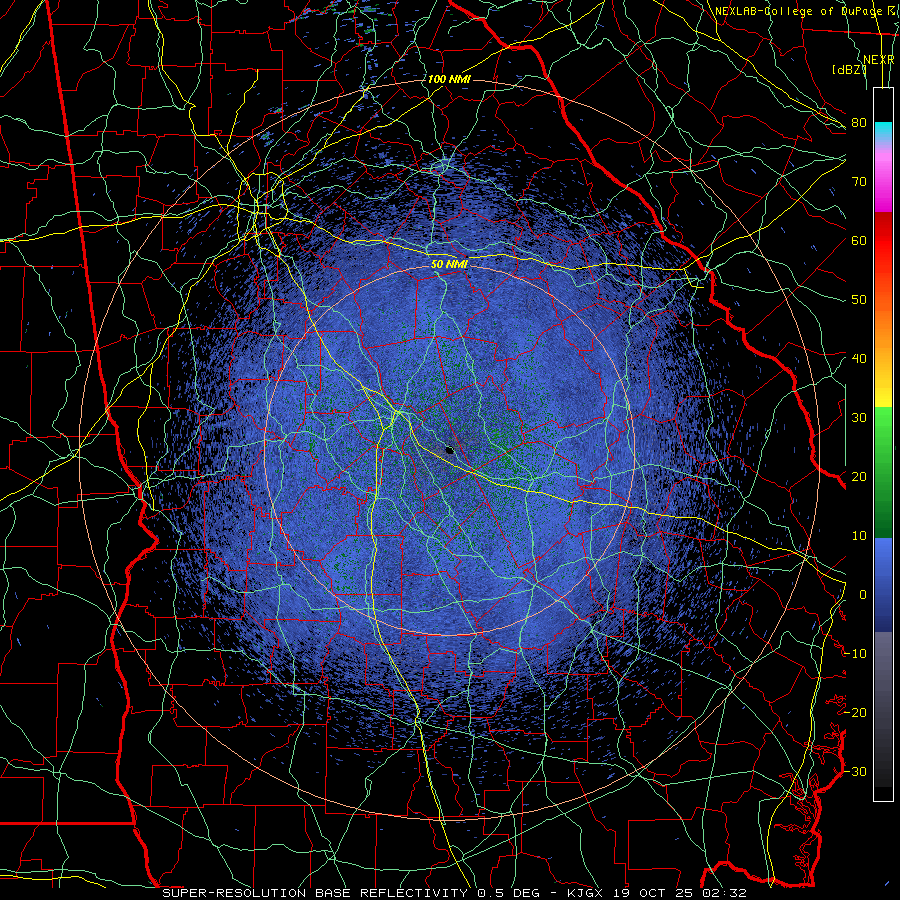Click the "-30" value on the dBZ scale

pos(855,771)
